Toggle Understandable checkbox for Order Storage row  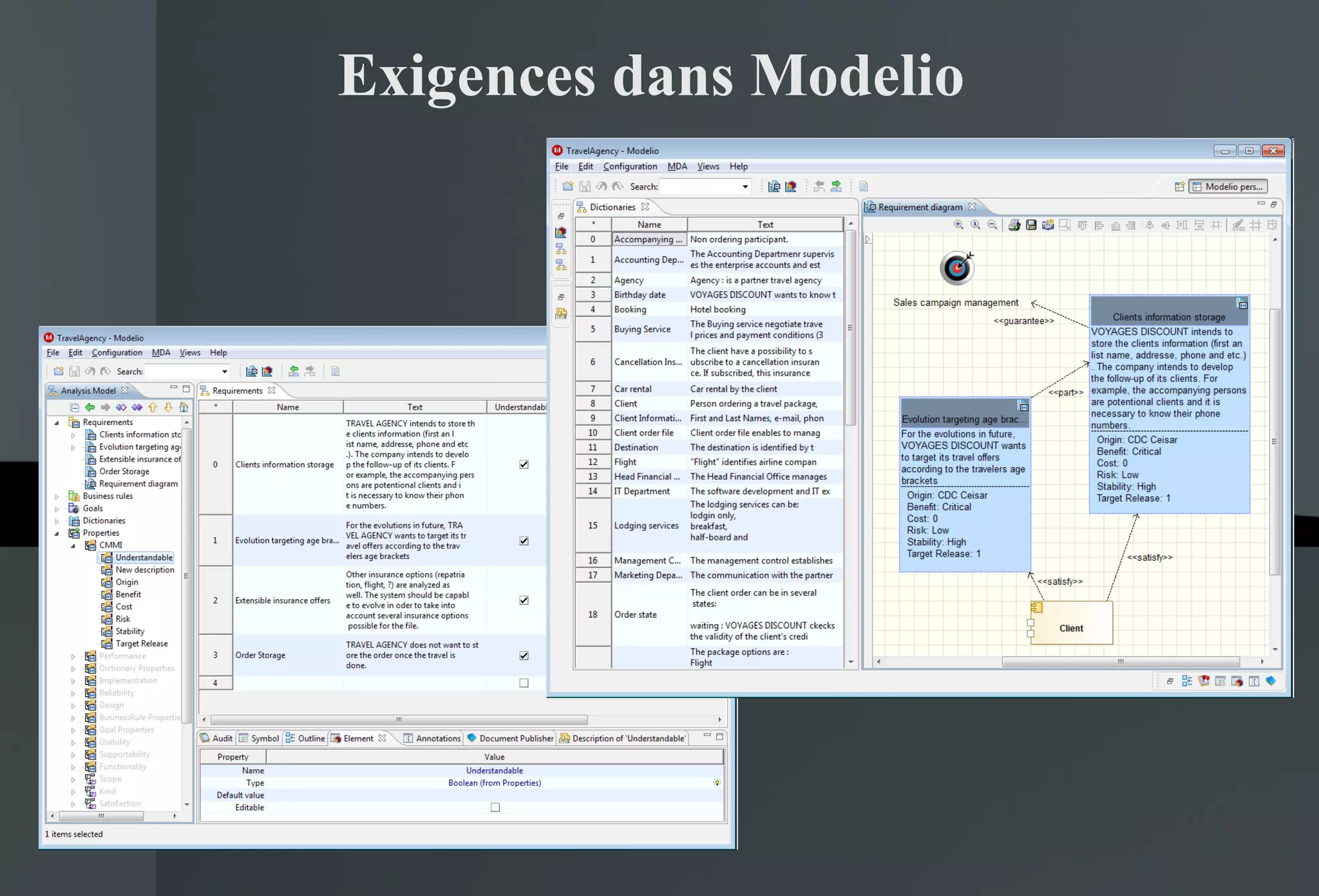click(524, 656)
